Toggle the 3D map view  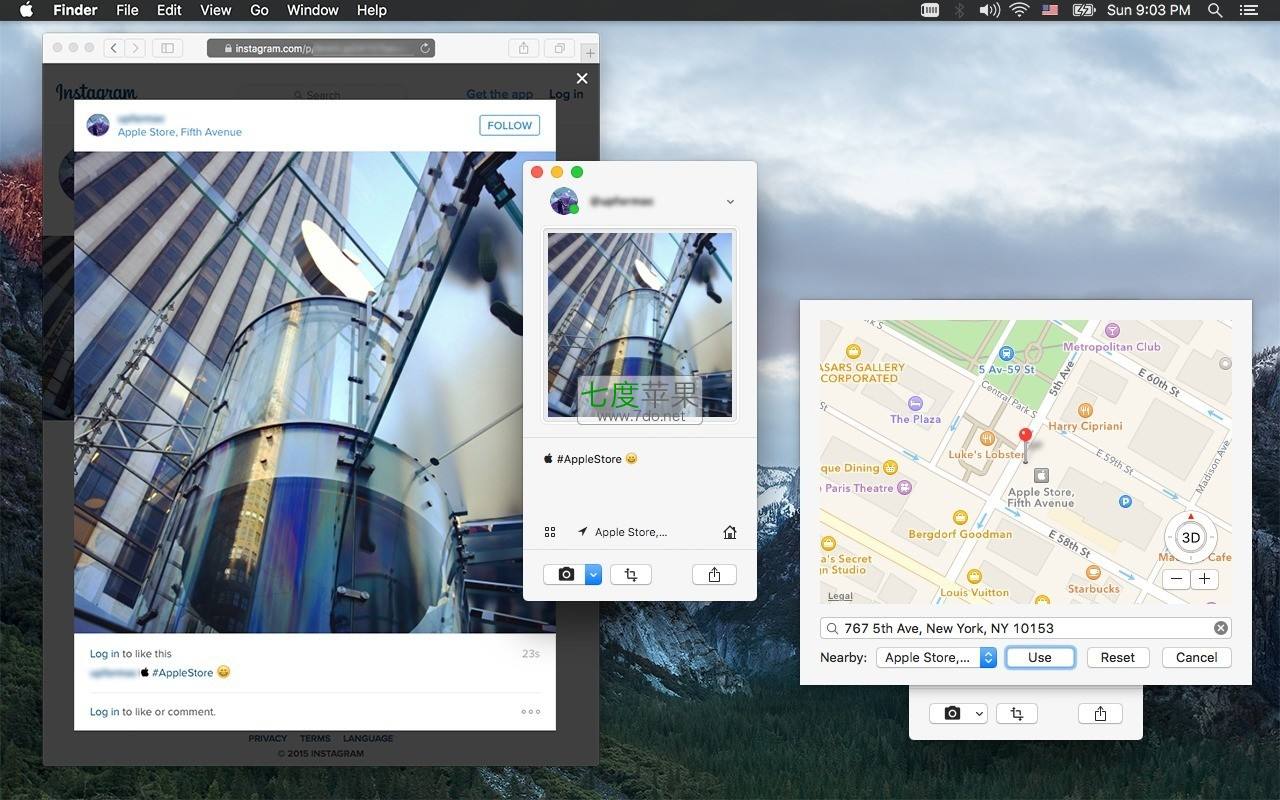point(1190,537)
